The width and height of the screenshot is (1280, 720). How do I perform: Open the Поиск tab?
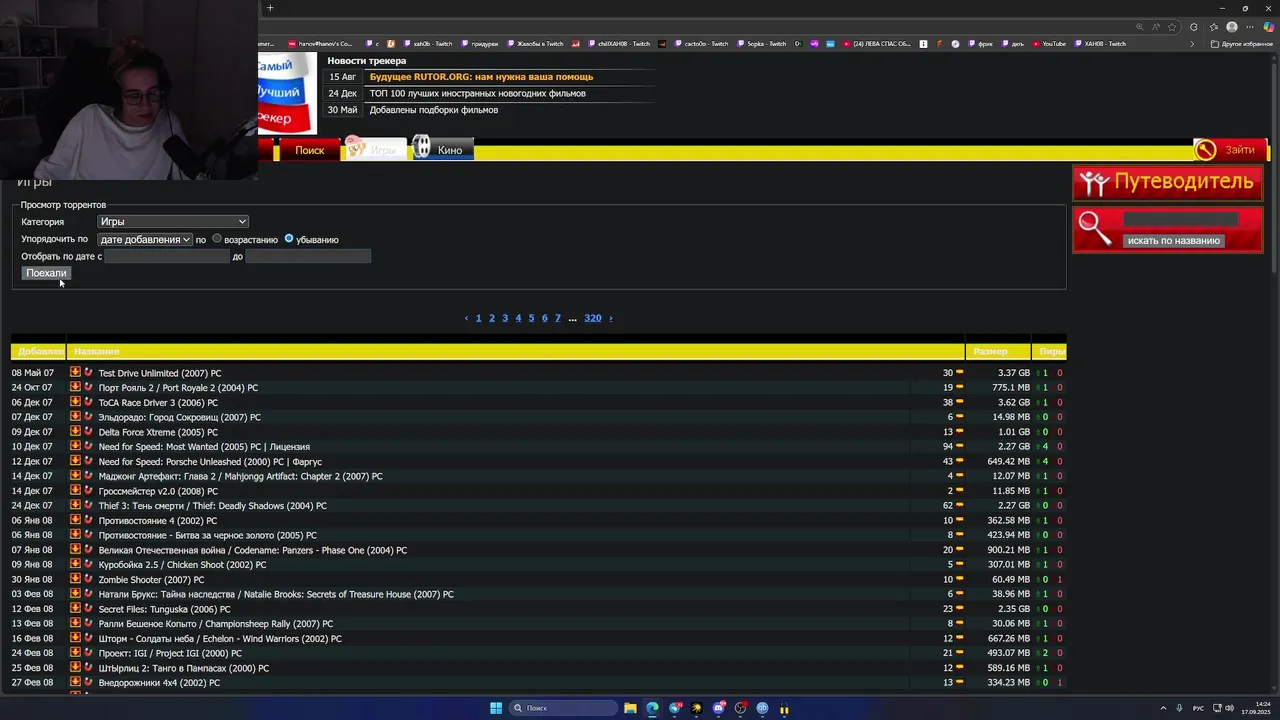[x=309, y=150]
